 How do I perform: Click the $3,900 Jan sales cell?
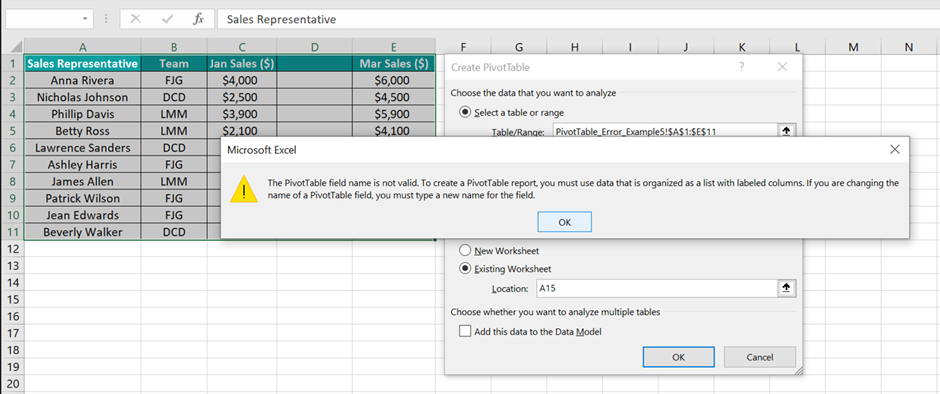click(242, 114)
